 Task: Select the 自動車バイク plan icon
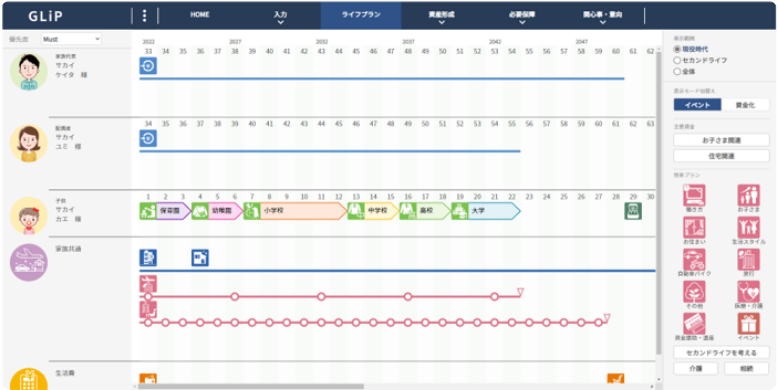[694, 259]
